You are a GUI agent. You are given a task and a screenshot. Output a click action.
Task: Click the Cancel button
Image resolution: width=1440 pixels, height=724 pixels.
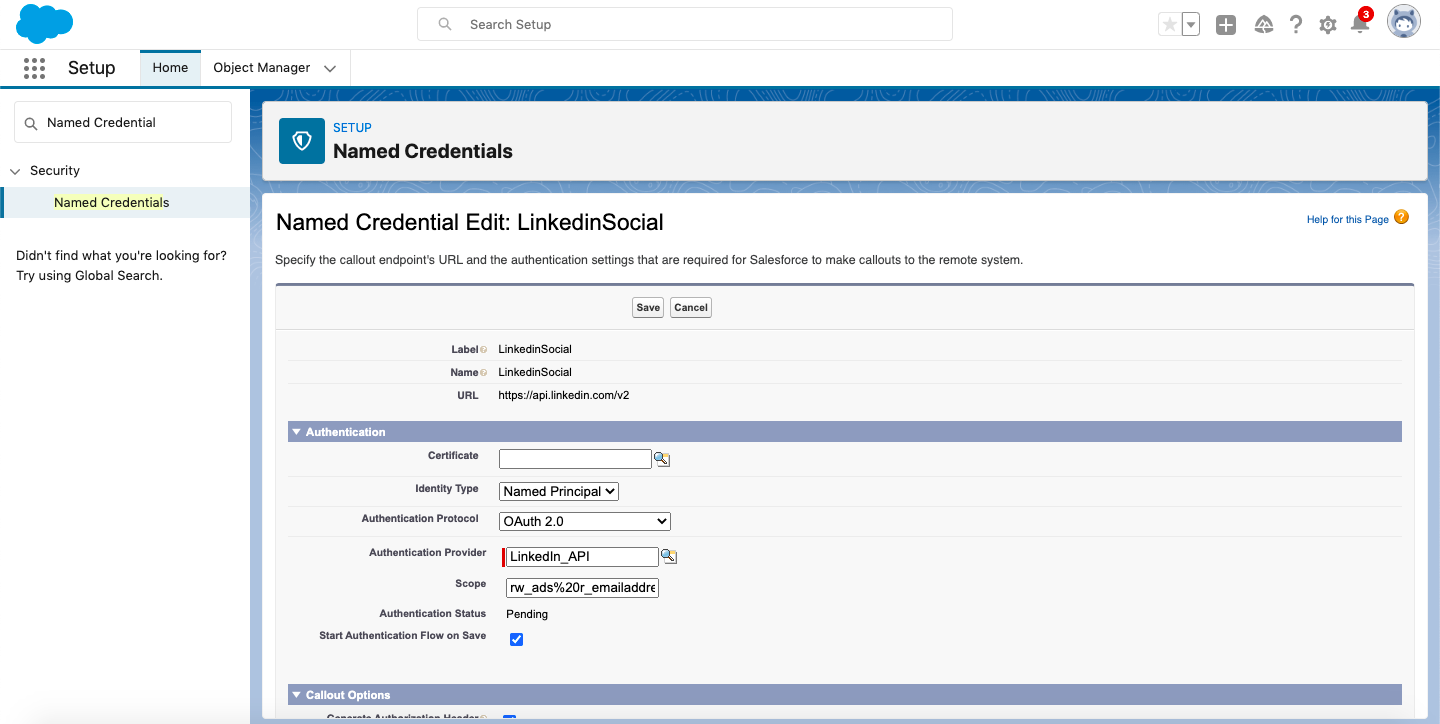[691, 308]
